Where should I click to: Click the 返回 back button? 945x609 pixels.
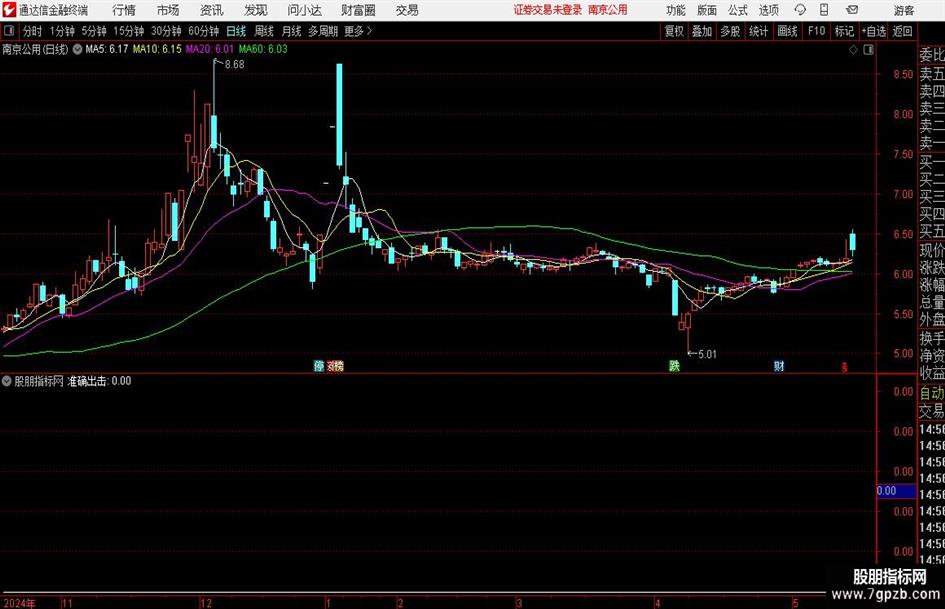(903, 31)
